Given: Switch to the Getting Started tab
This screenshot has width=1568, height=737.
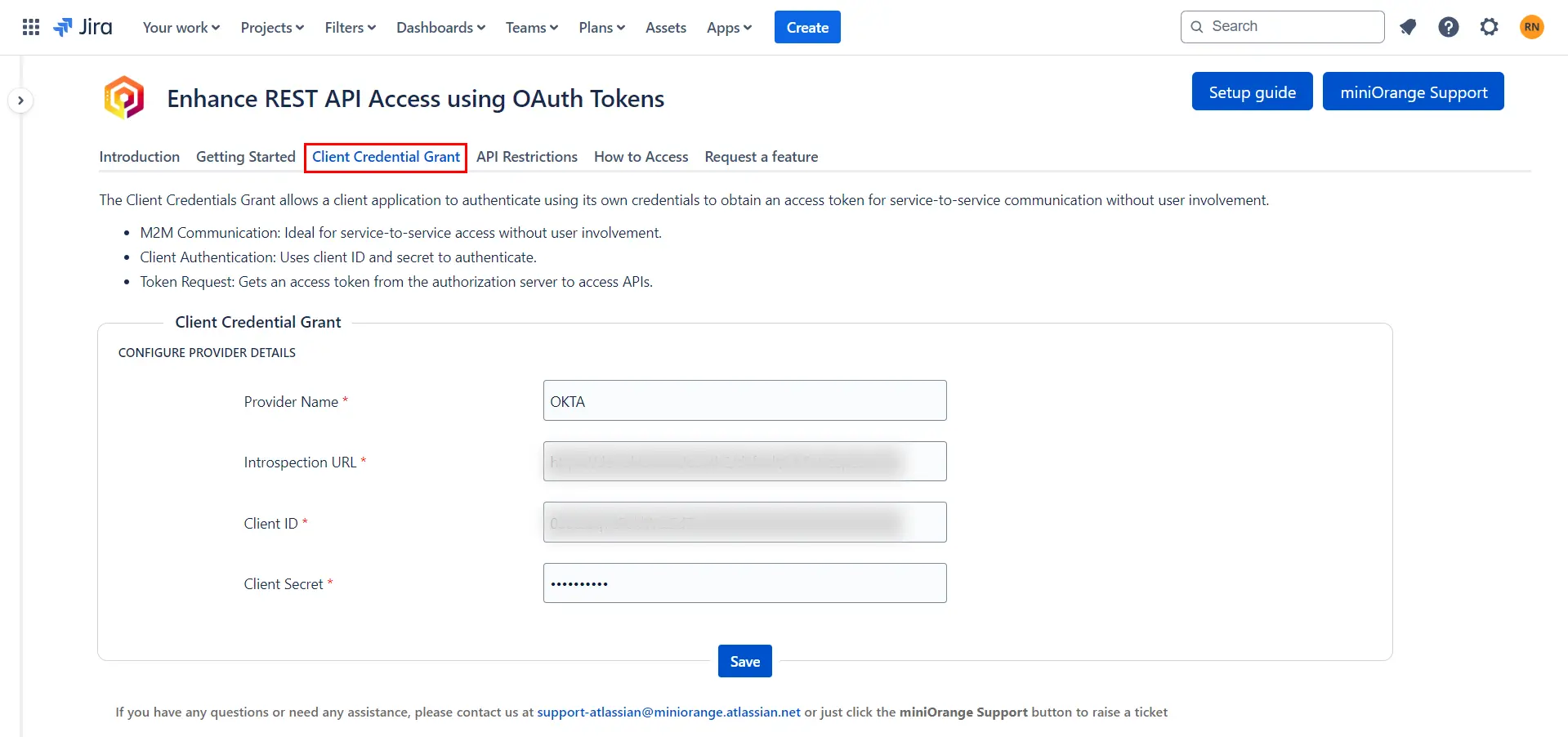Looking at the screenshot, I should point(245,157).
